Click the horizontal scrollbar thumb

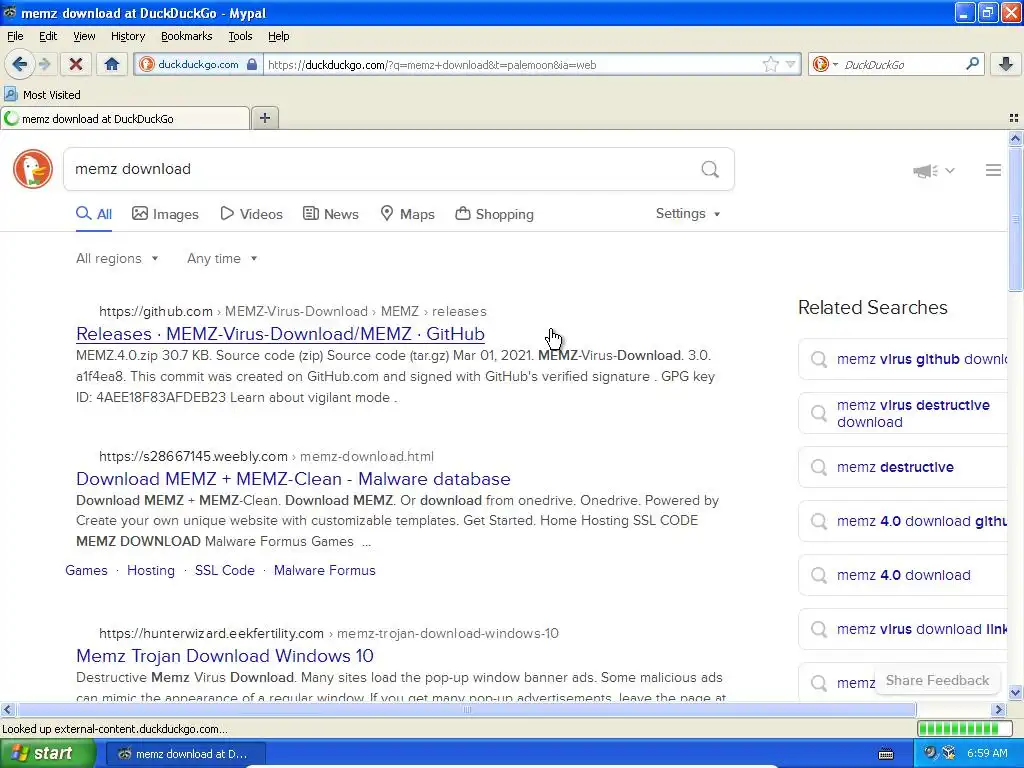pyautogui.click(x=466, y=709)
